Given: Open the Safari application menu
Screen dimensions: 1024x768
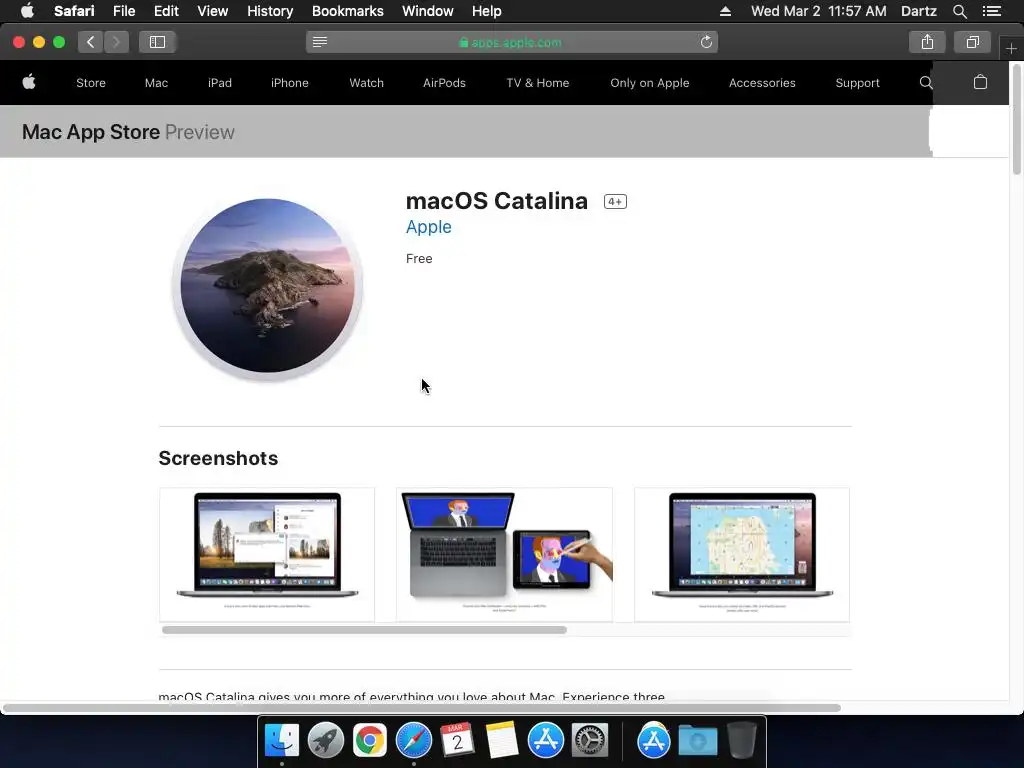Looking at the screenshot, I should coord(74,11).
